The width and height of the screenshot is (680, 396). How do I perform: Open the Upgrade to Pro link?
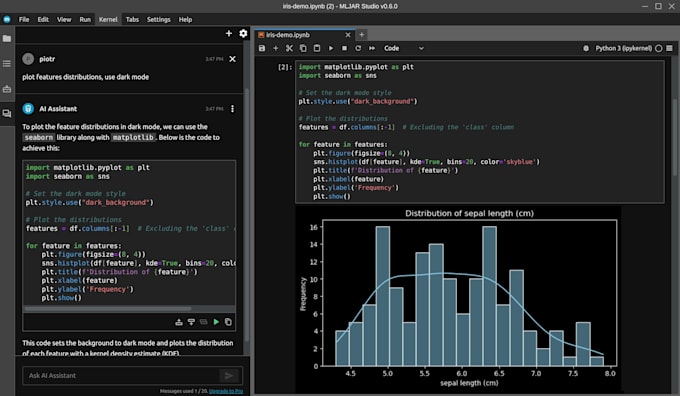click(226, 391)
